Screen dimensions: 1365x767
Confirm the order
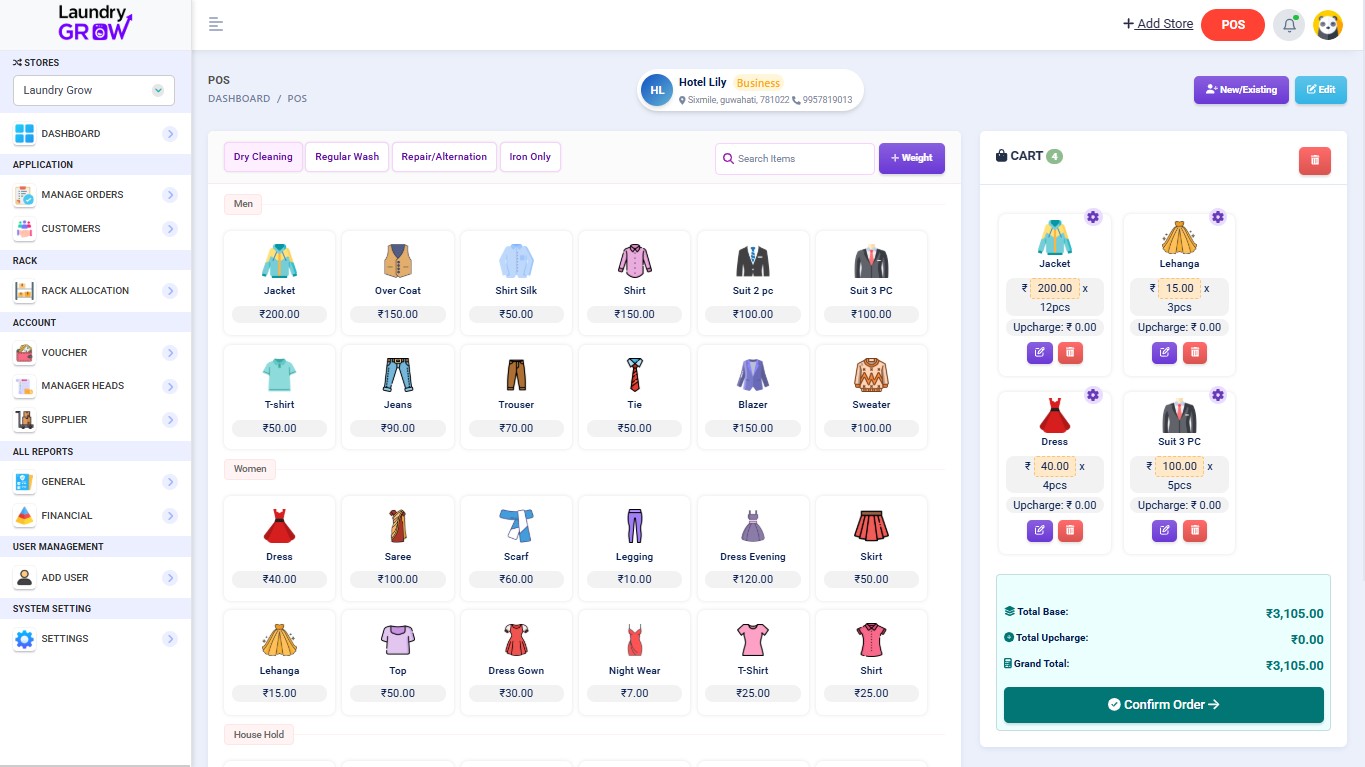[x=1164, y=705]
